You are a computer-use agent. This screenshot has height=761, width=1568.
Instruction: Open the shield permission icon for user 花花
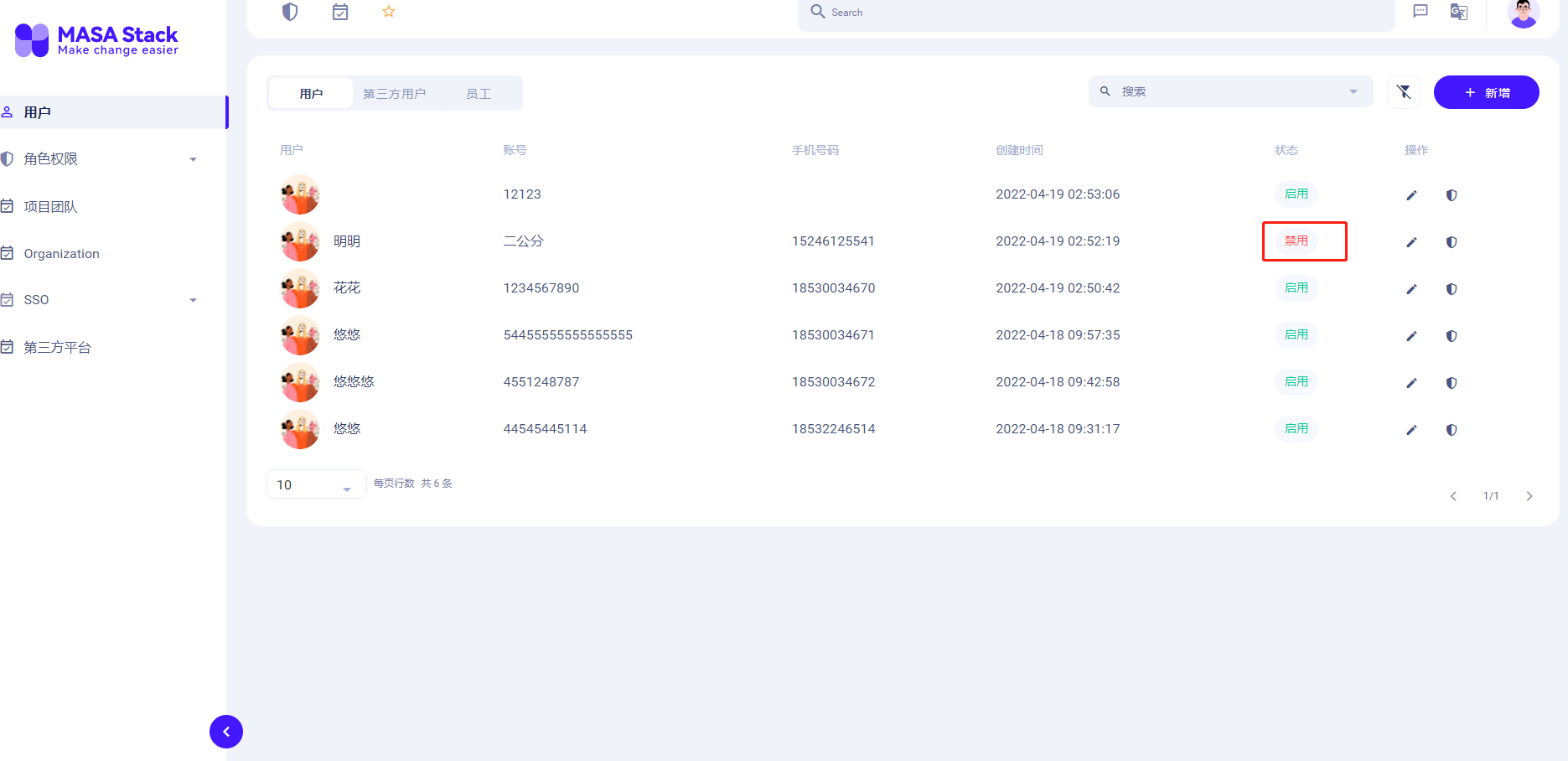1451,289
